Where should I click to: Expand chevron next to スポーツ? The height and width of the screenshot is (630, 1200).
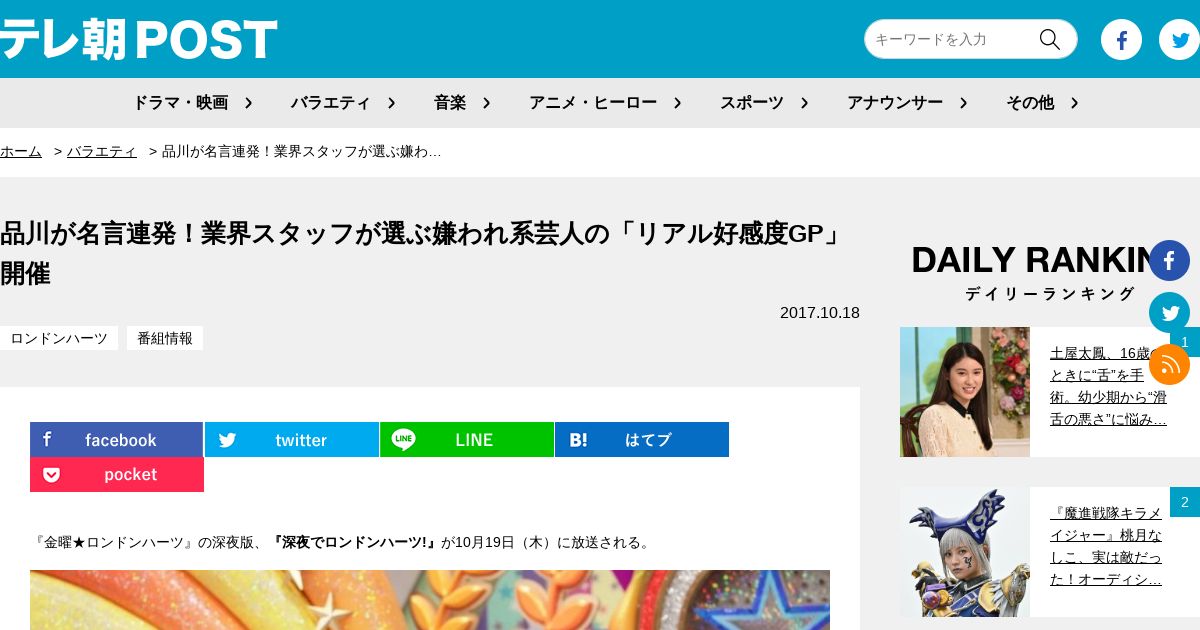[804, 102]
